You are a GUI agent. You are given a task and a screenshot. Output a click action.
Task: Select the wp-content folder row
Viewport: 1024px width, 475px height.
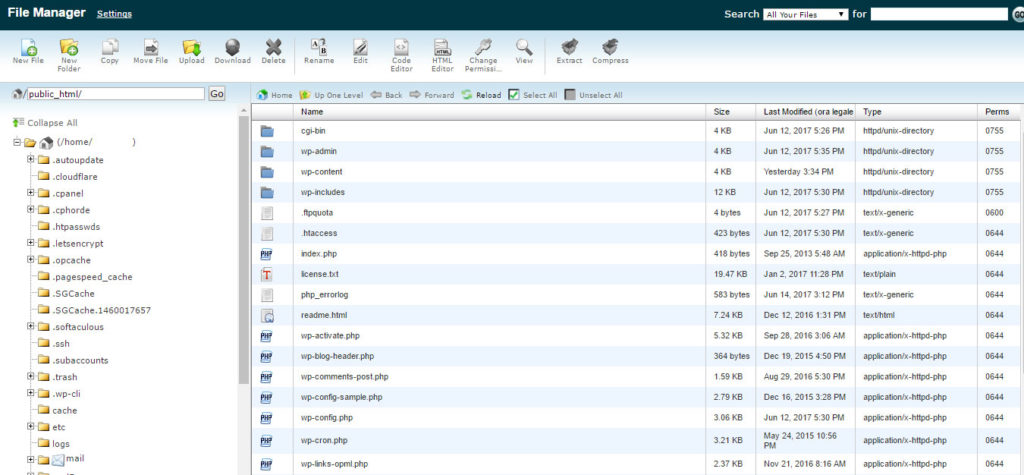tap(637, 172)
